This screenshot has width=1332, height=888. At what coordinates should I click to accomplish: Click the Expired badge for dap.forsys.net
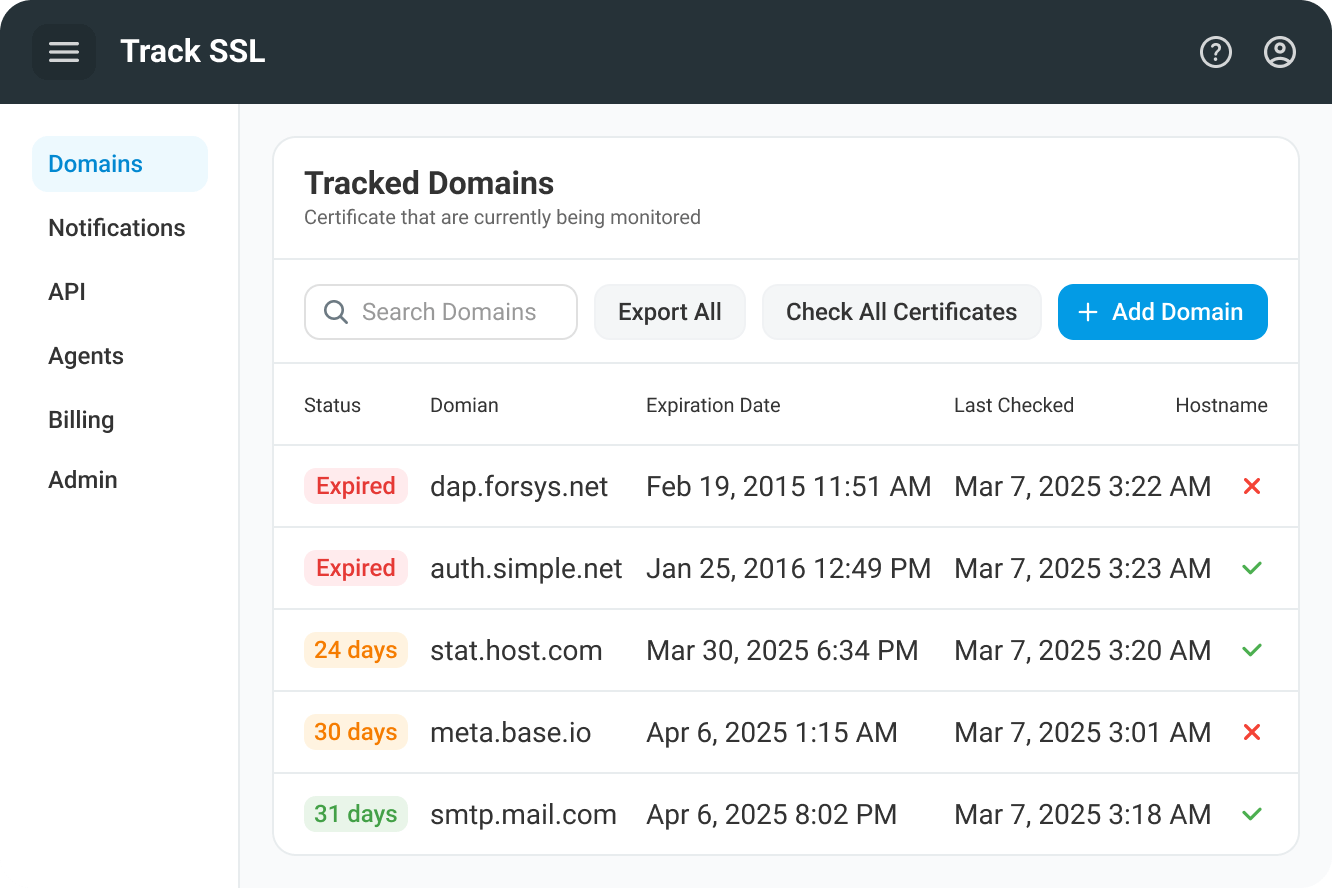click(356, 486)
